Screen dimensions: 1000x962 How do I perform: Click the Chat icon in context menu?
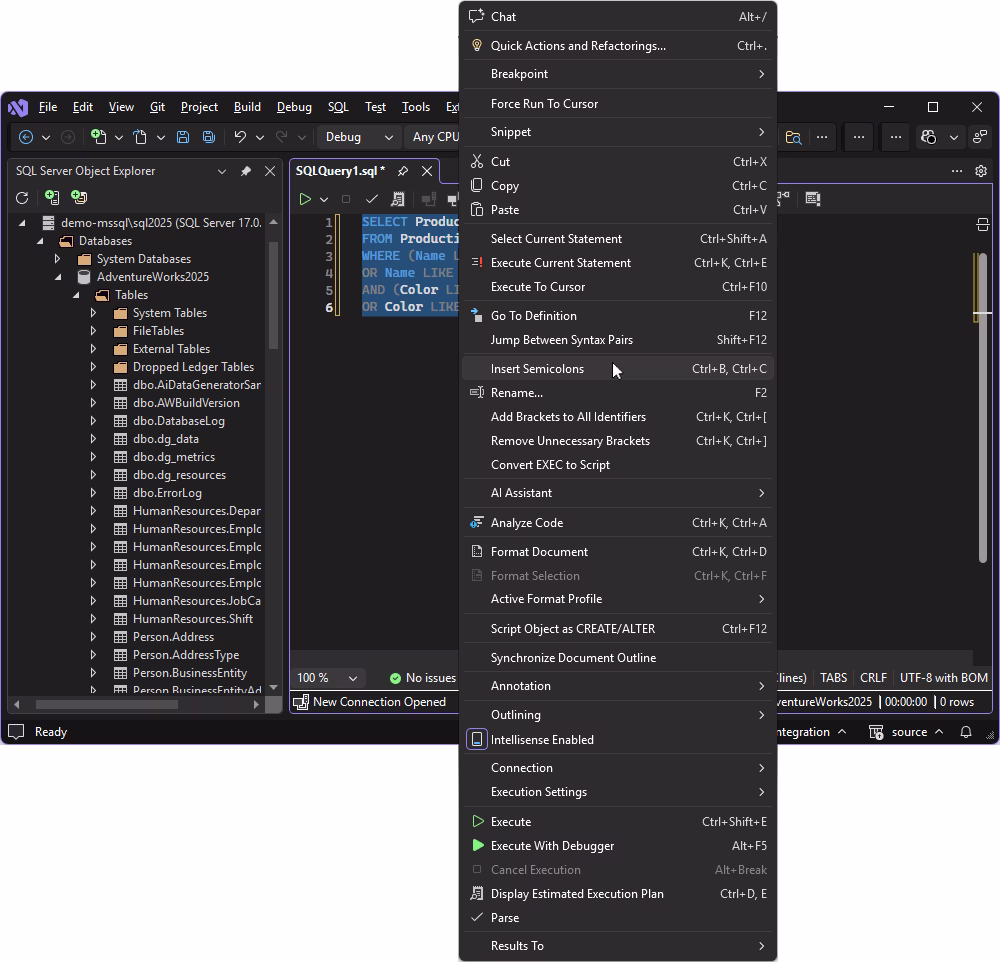point(476,17)
